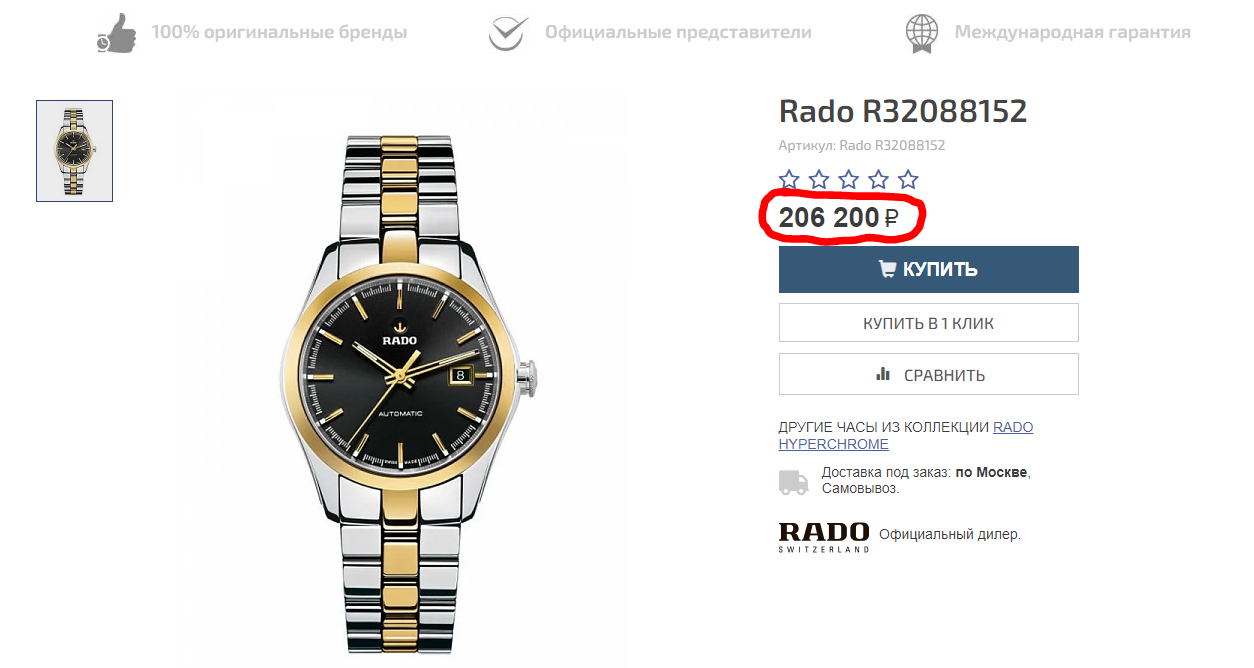The image size is (1254, 668).
Task: Rate the watch two stars
Action: pos(819,180)
